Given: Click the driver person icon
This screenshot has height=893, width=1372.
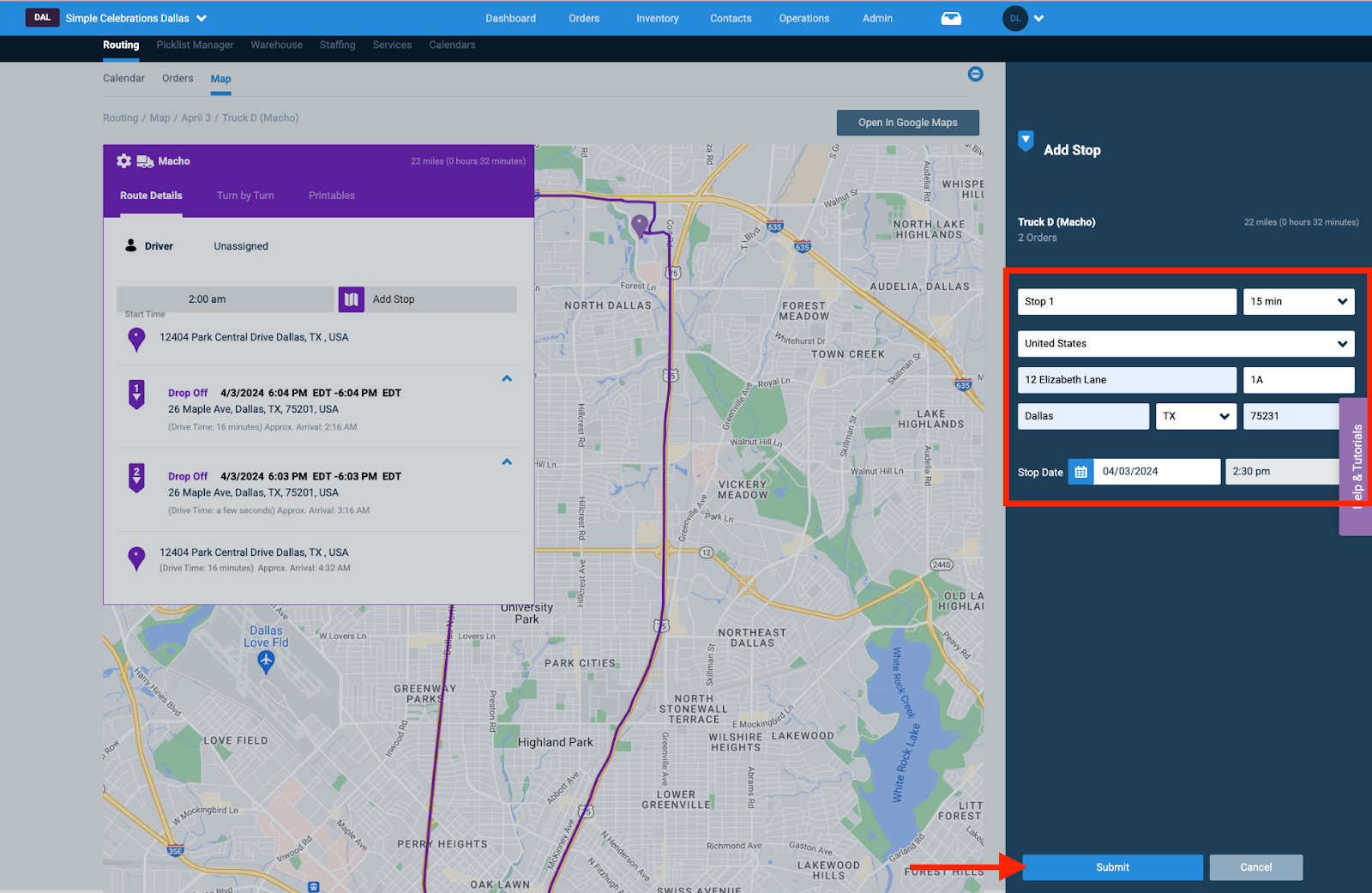Looking at the screenshot, I should (x=129, y=245).
